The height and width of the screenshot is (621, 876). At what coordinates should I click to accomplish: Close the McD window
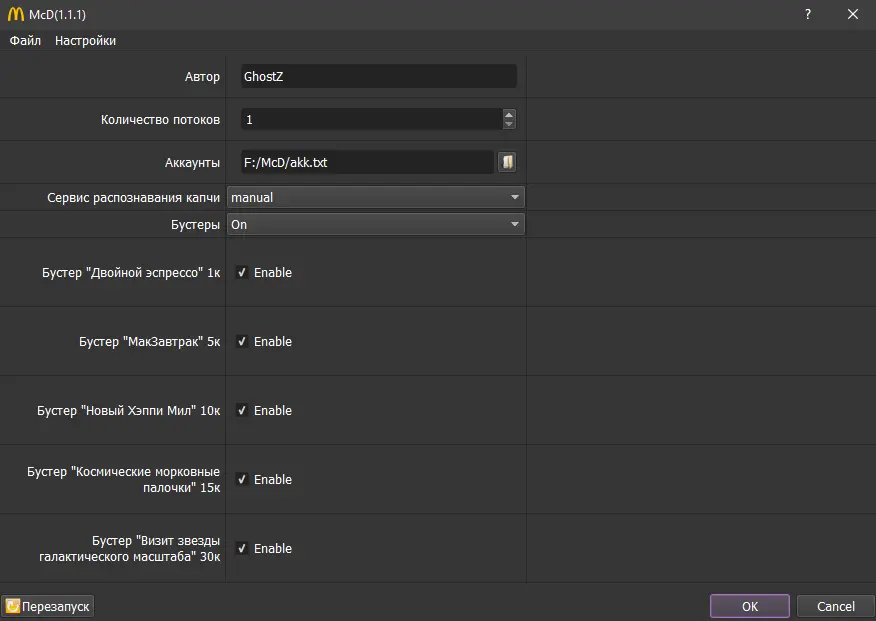pos(853,14)
